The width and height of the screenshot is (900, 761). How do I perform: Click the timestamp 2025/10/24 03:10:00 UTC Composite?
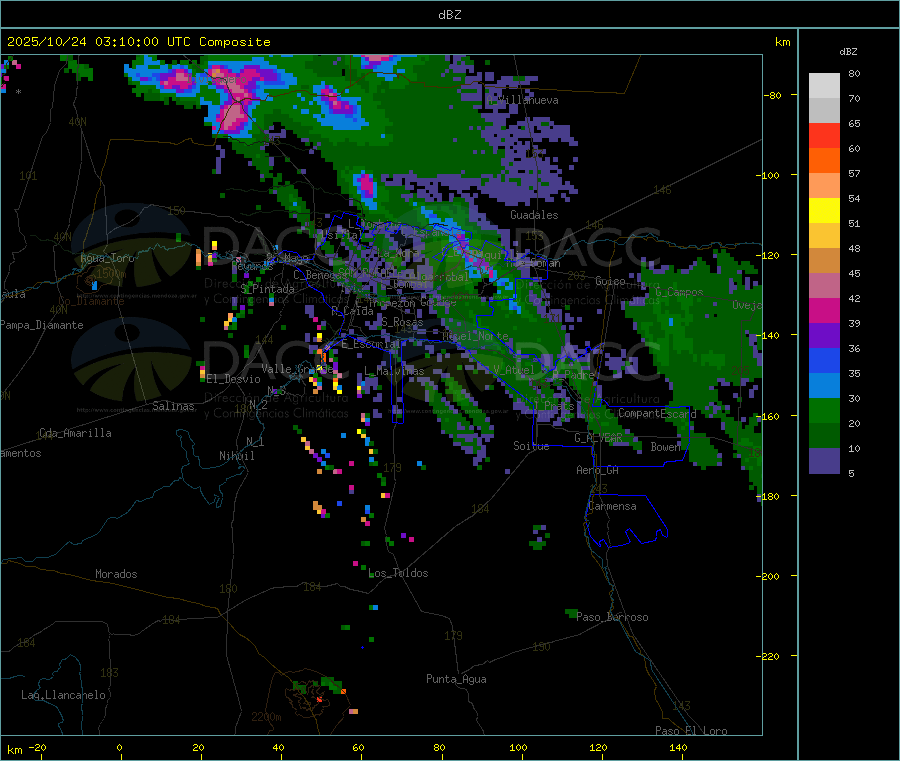pyautogui.click(x=138, y=42)
